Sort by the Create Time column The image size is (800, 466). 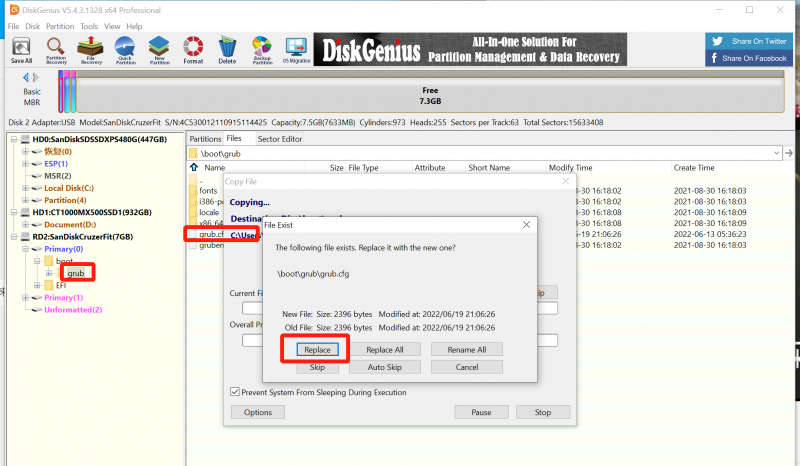(694, 167)
